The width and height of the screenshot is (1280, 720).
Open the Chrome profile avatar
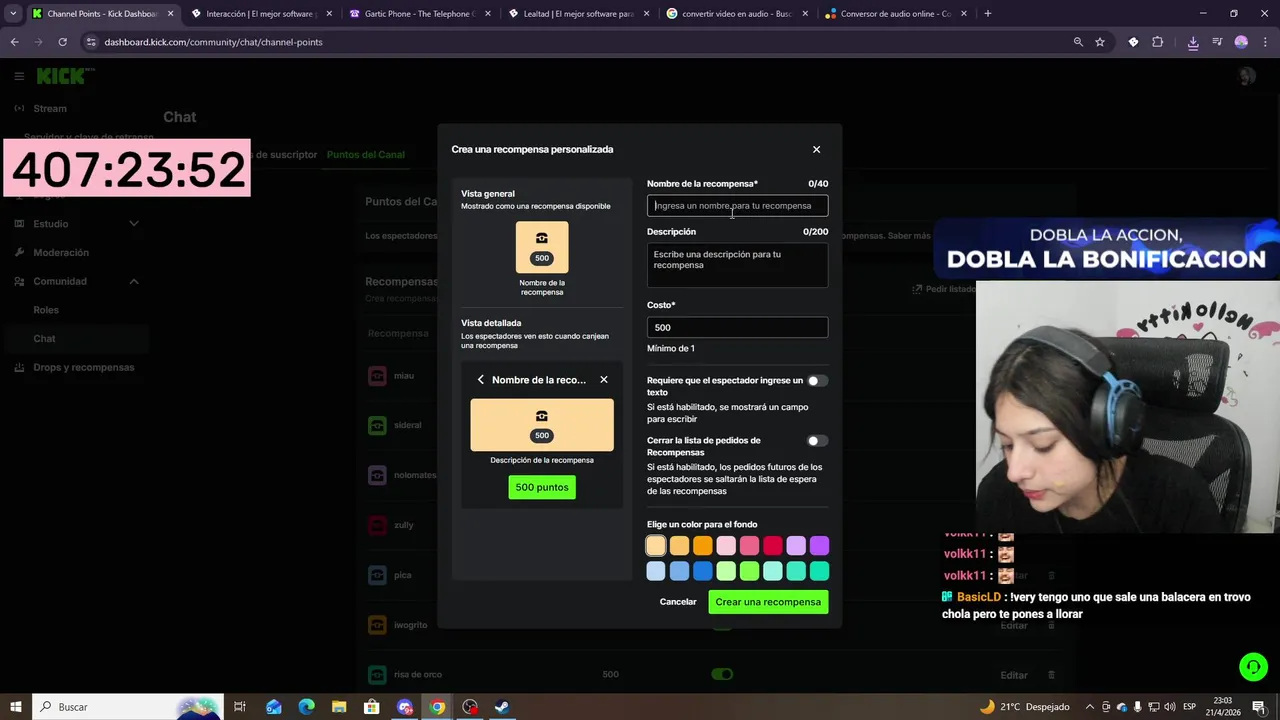coord(1241,42)
